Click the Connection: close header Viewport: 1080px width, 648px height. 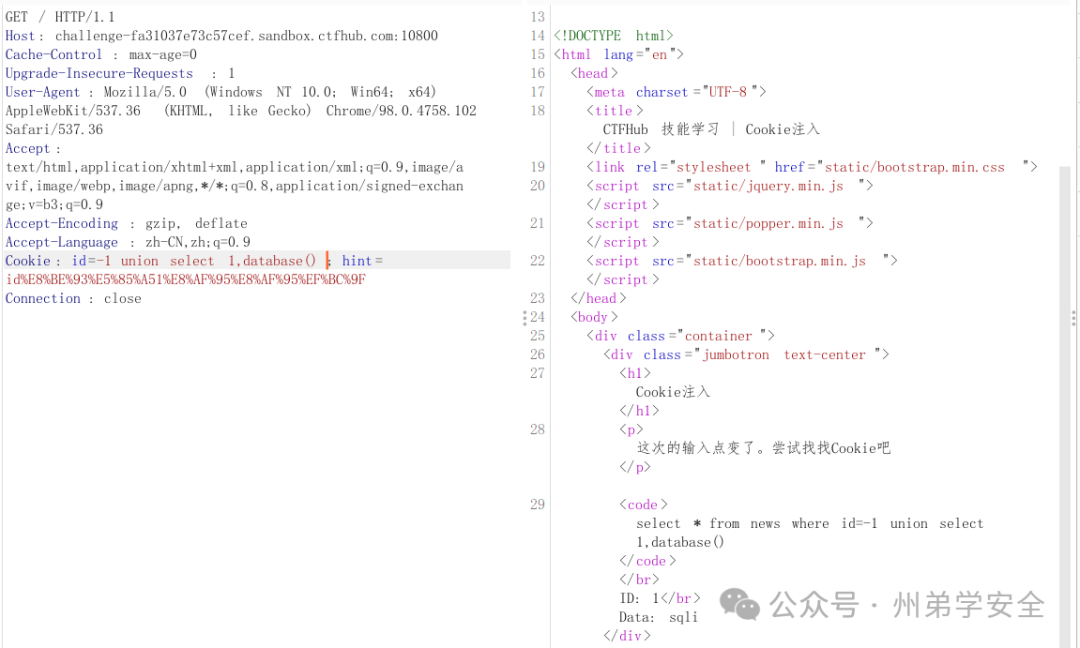tap(73, 298)
